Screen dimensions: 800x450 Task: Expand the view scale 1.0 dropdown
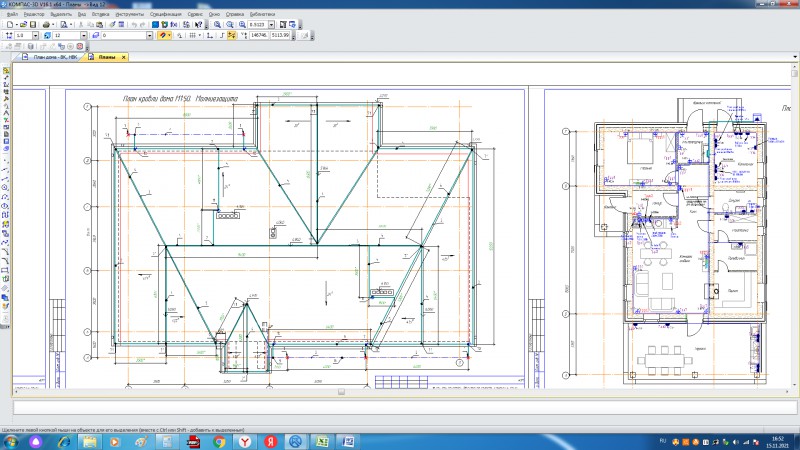coord(36,35)
